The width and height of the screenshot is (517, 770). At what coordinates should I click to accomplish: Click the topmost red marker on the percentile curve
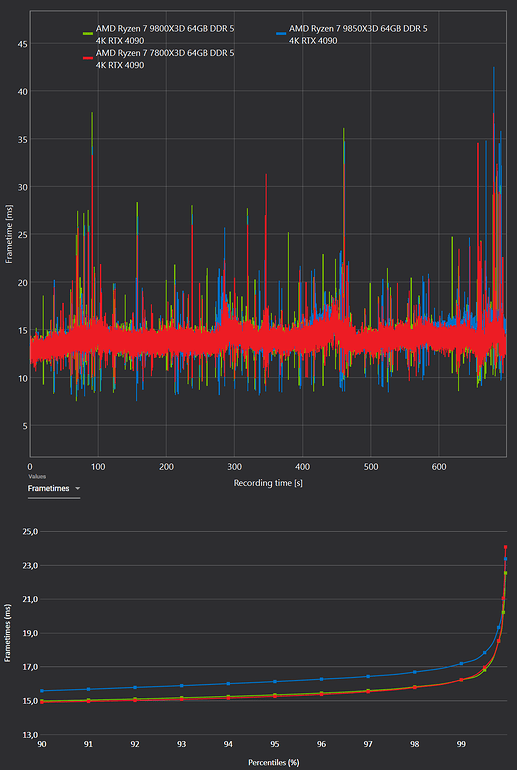(506, 547)
